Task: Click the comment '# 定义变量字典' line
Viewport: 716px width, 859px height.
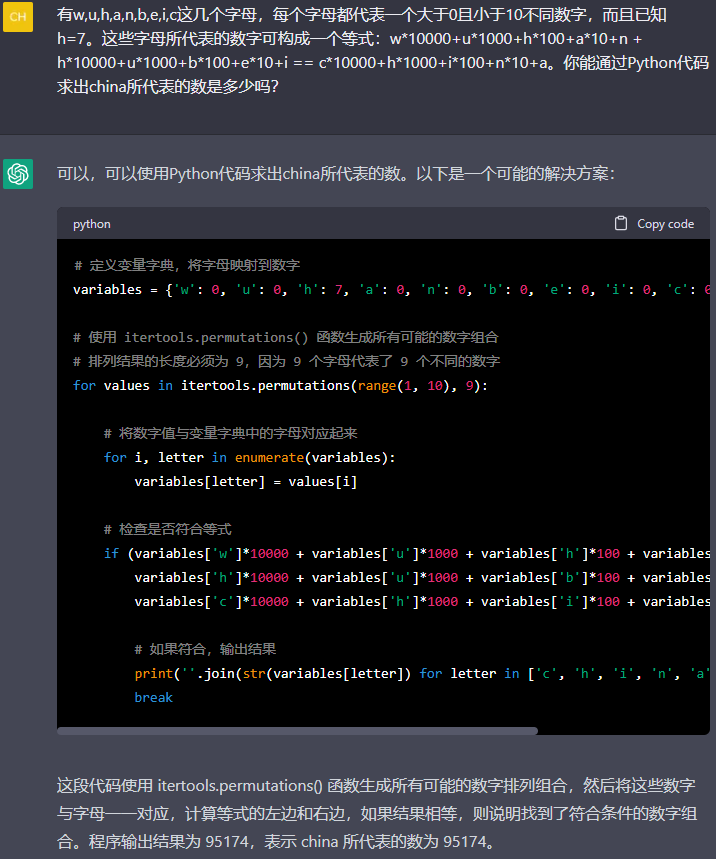Action: coord(186,265)
